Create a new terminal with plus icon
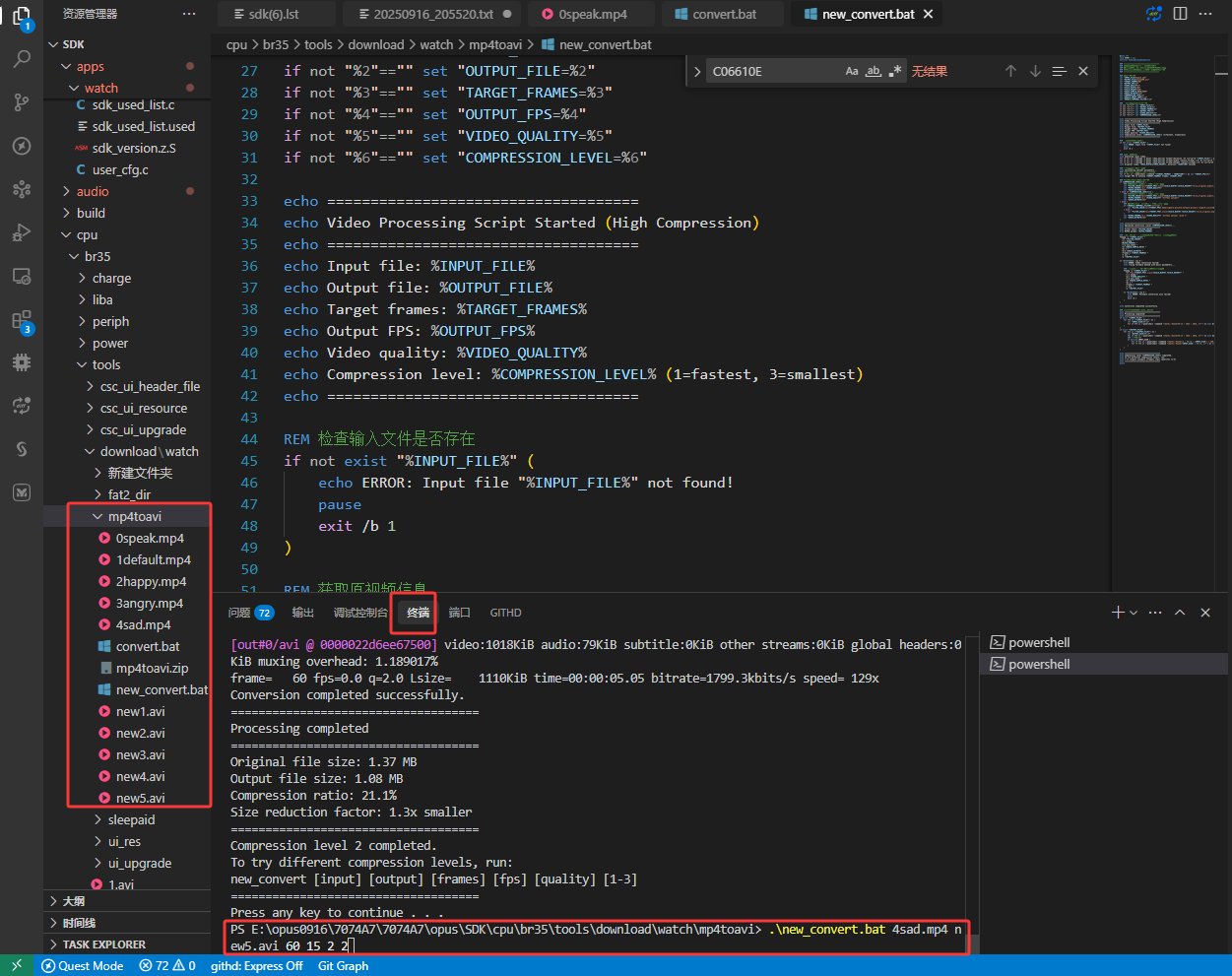1232x976 pixels. point(1118,613)
